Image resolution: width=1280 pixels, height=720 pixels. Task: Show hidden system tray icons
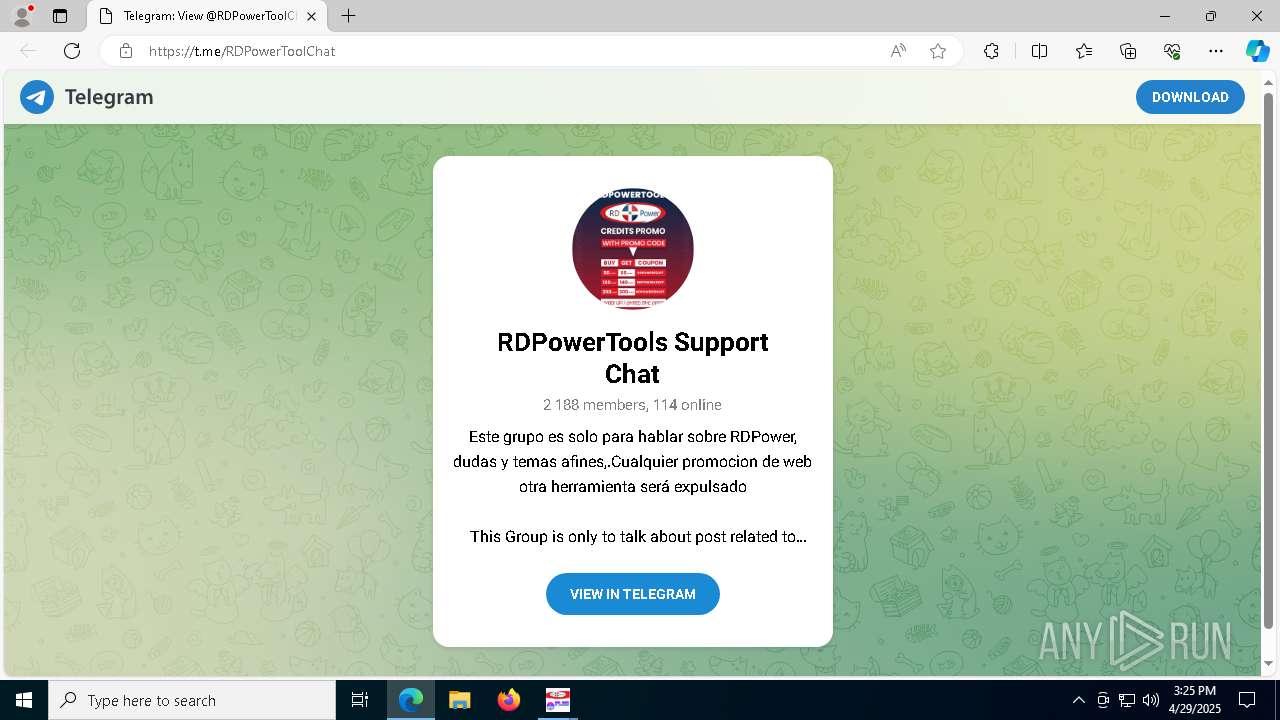pyautogui.click(x=1078, y=700)
